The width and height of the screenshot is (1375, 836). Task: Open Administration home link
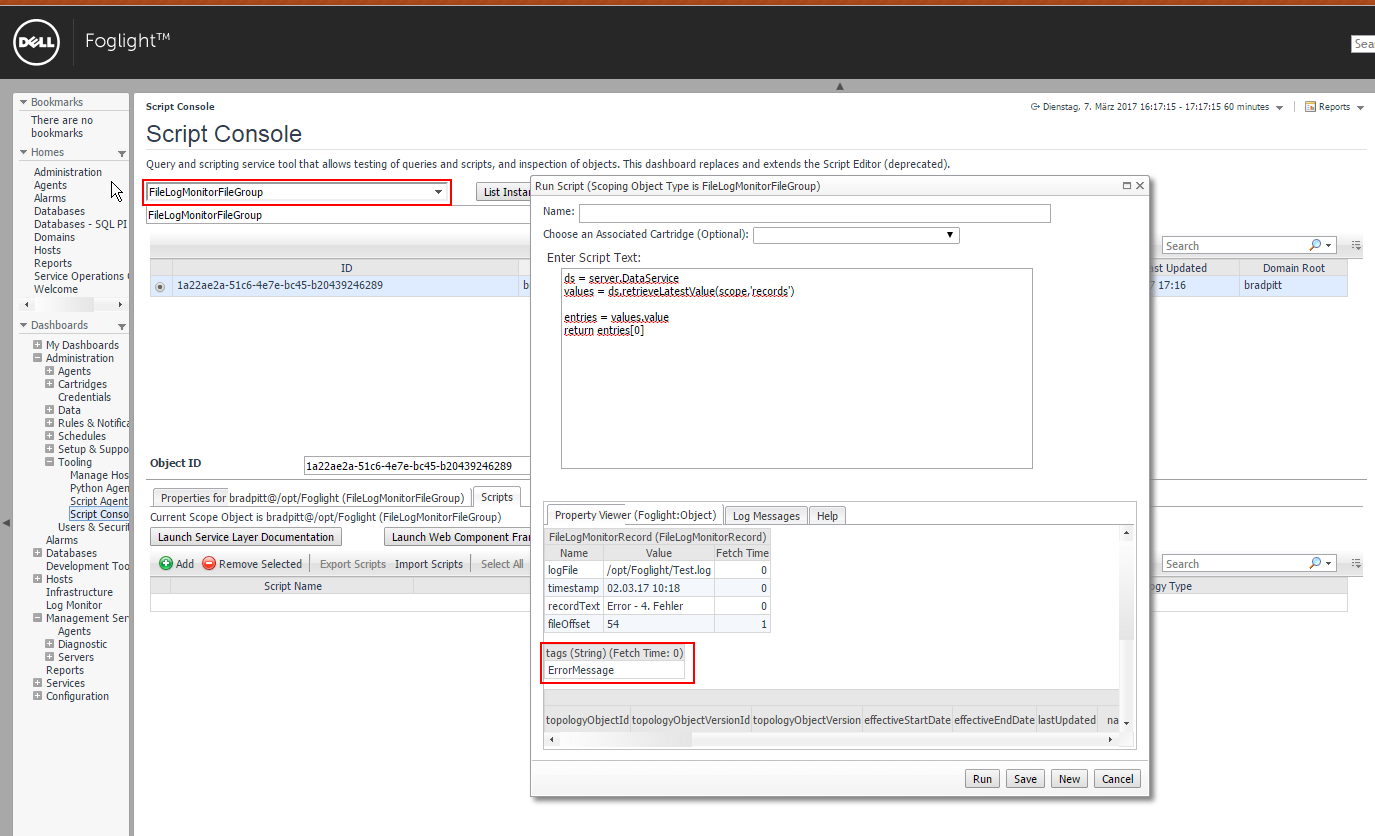point(68,172)
